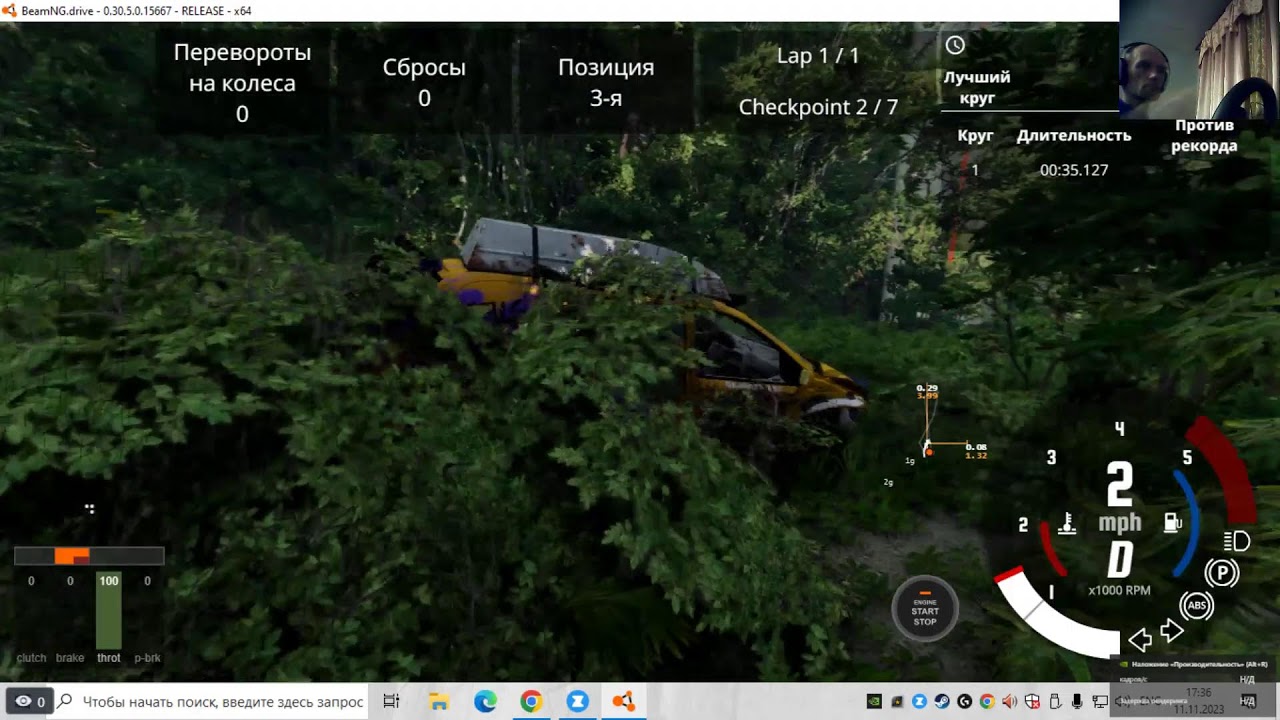This screenshot has height=720, width=1280.
Task: Click the network tray icon
Action: [1100, 702]
